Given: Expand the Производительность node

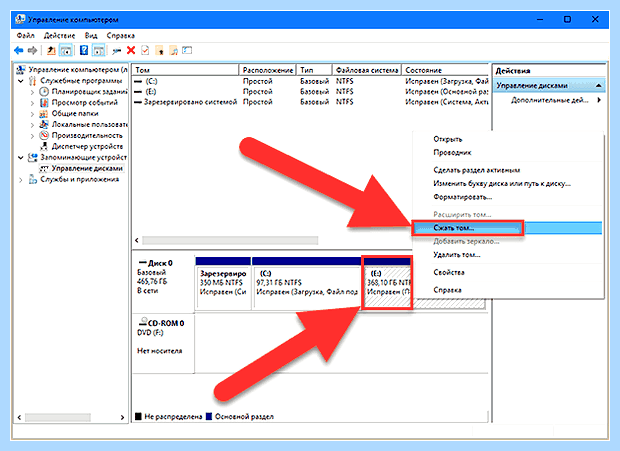Looking at the screenshot, I should tap(32, 136).
